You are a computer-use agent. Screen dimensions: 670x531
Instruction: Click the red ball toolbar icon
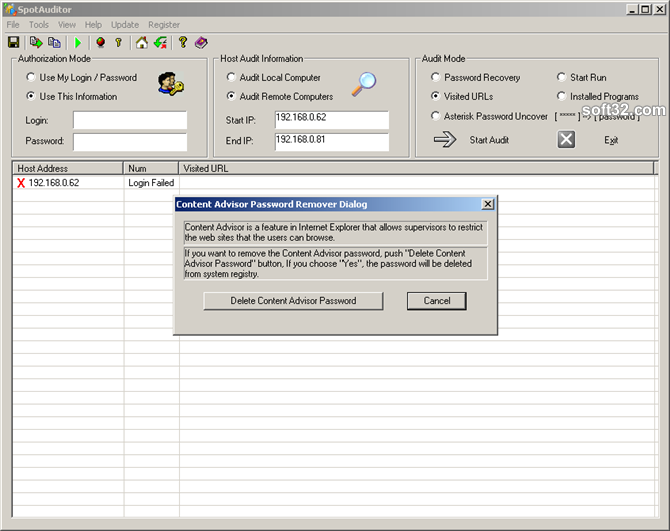pyautogui.click(x=100, y=42)
